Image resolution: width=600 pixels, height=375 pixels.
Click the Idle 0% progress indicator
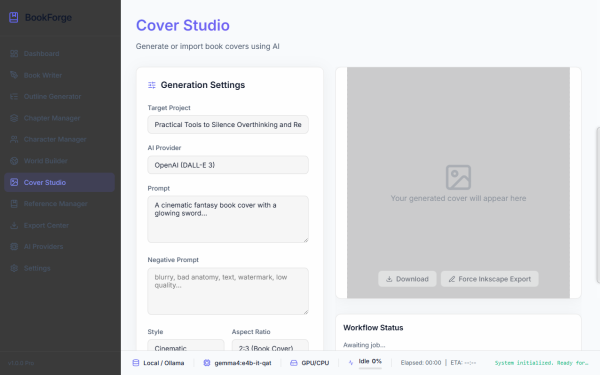click(x=370, y=363)
